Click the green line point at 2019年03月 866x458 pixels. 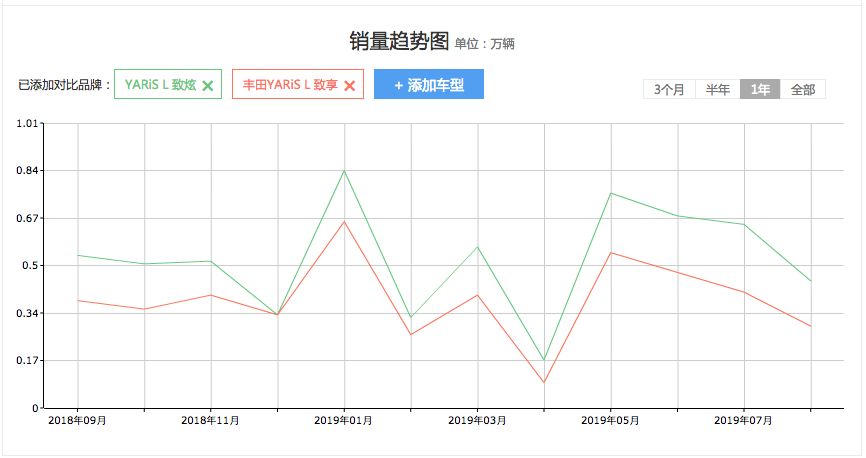point(478,246)
